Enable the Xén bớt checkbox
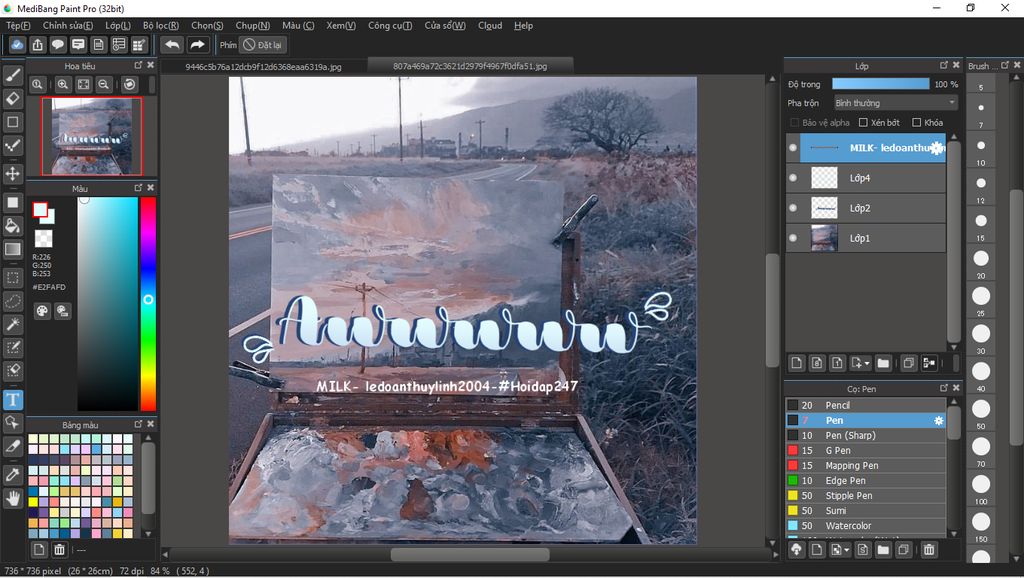1024x578 pixels. pos(863,123)
